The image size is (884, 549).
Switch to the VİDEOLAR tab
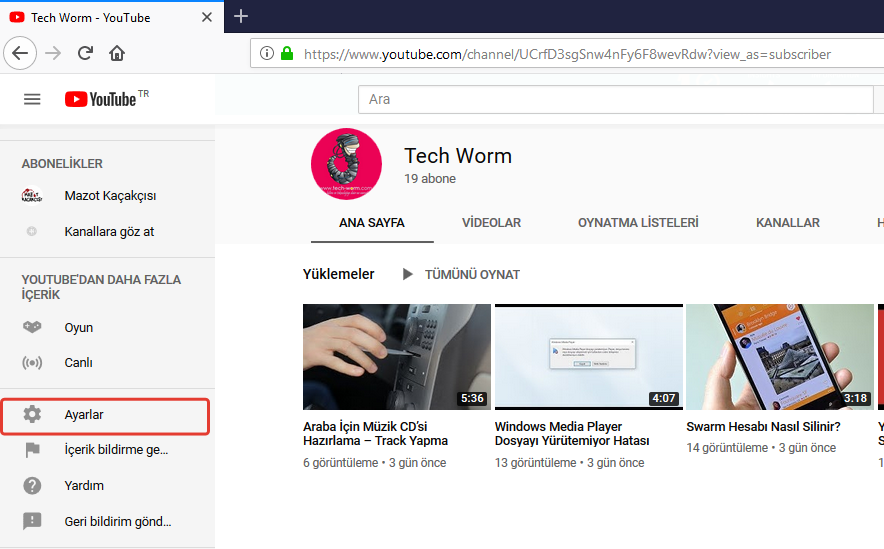[491, 223]
